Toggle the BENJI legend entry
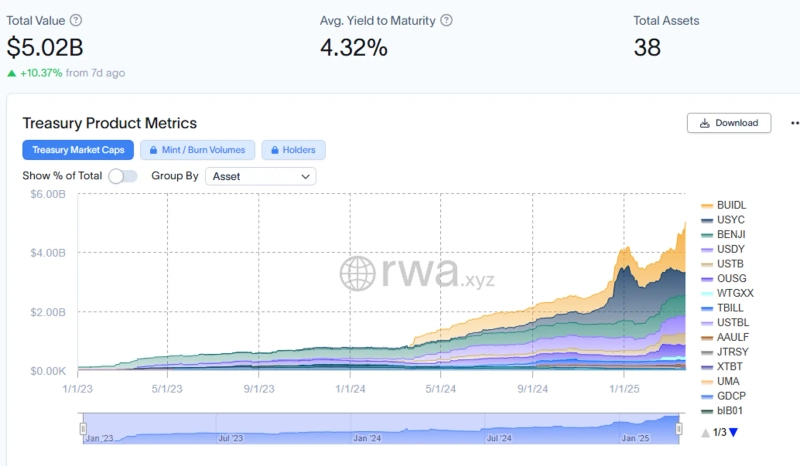Screen dimensions: 800x466 tap(730, 234)
